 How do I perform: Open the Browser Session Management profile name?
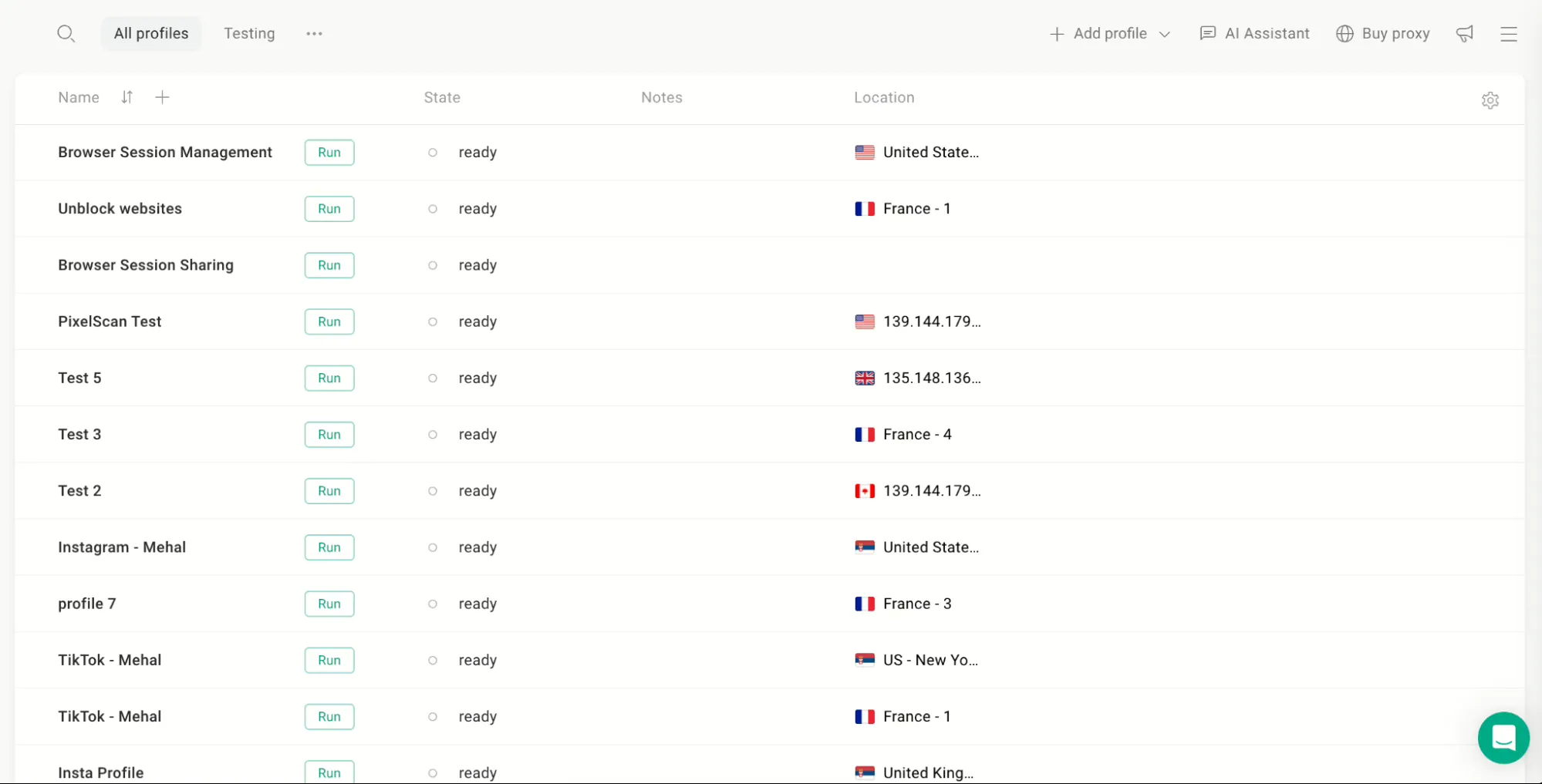pyautogui.click(x=165, y=152)
